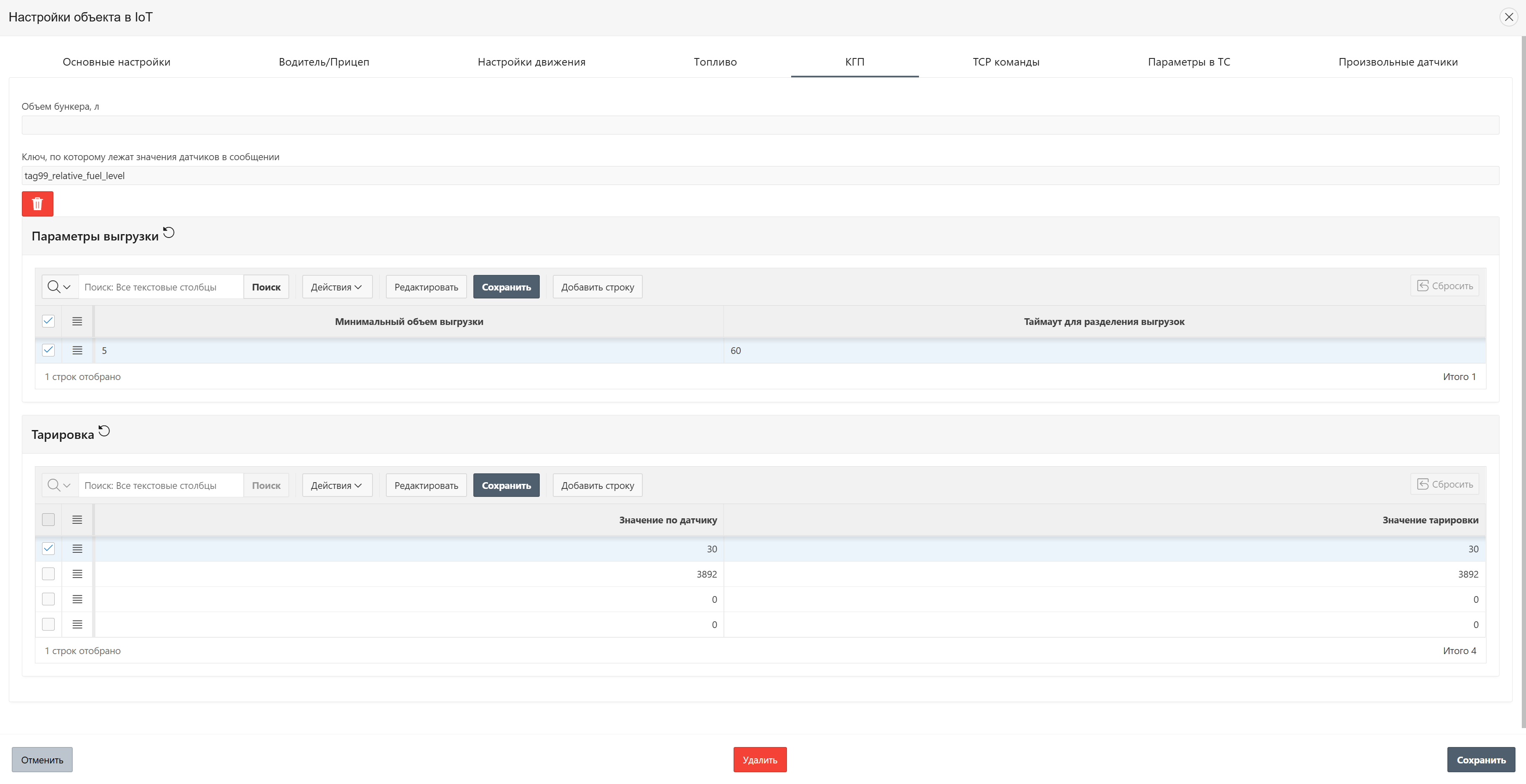Click header row-actions icon in Тарировка table

click(x=77, y=520)
